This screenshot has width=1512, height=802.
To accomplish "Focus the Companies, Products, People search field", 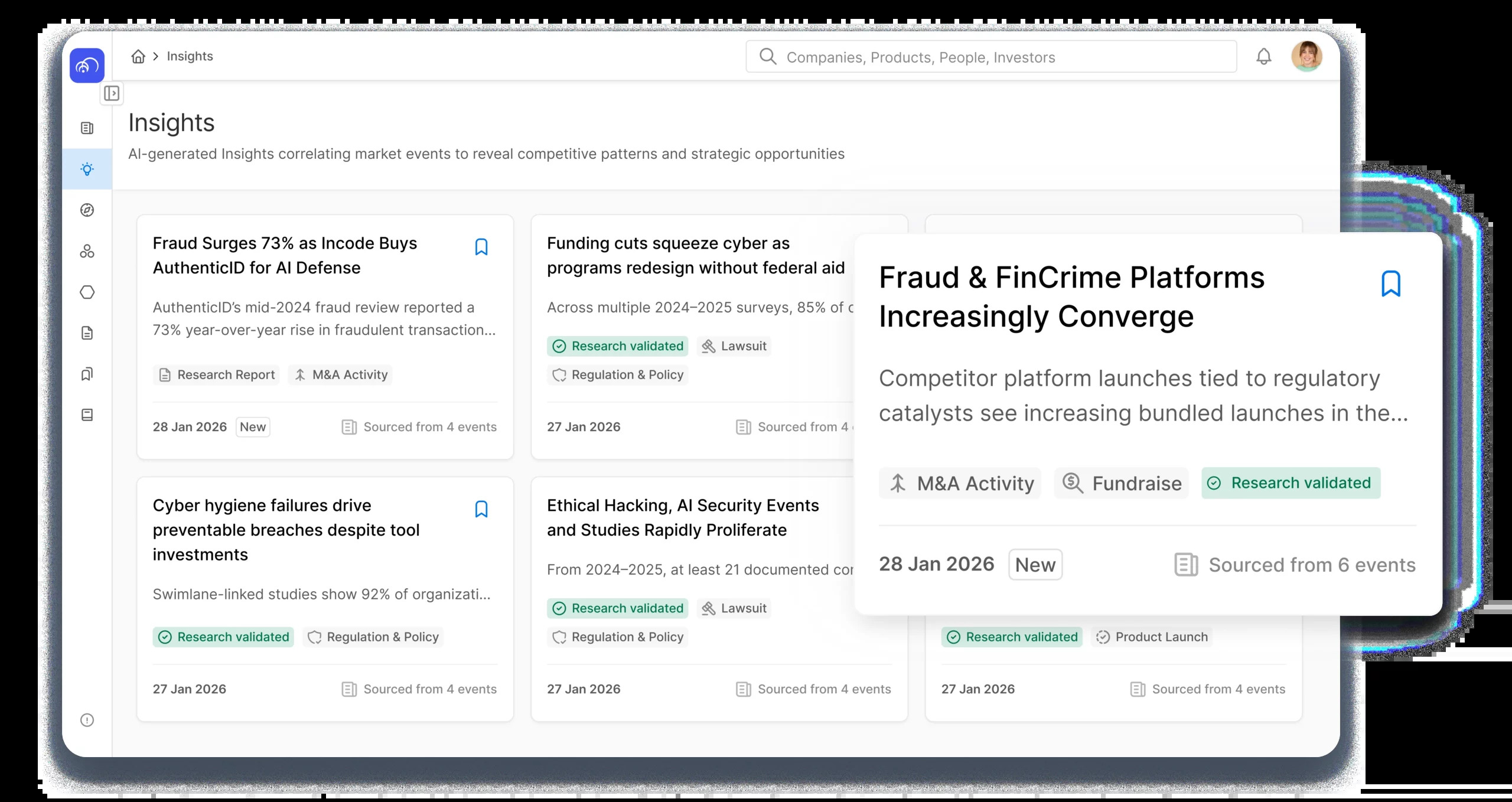I will [991, 57].
